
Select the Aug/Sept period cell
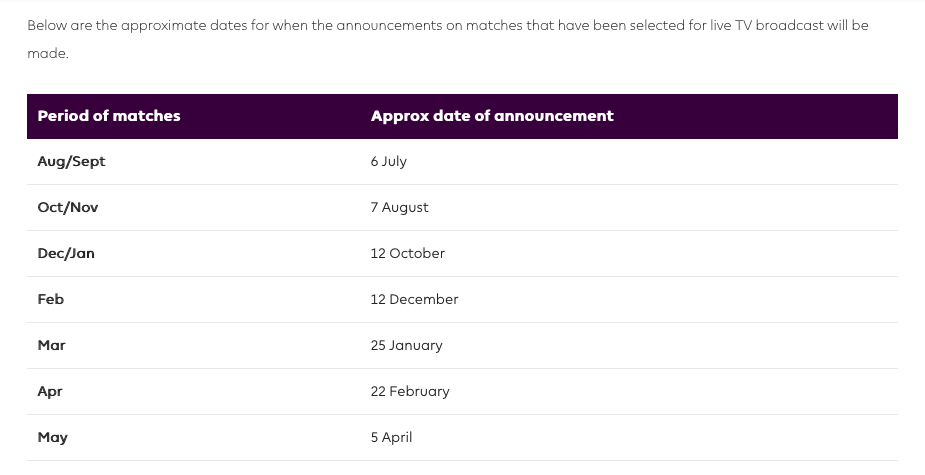71,161
